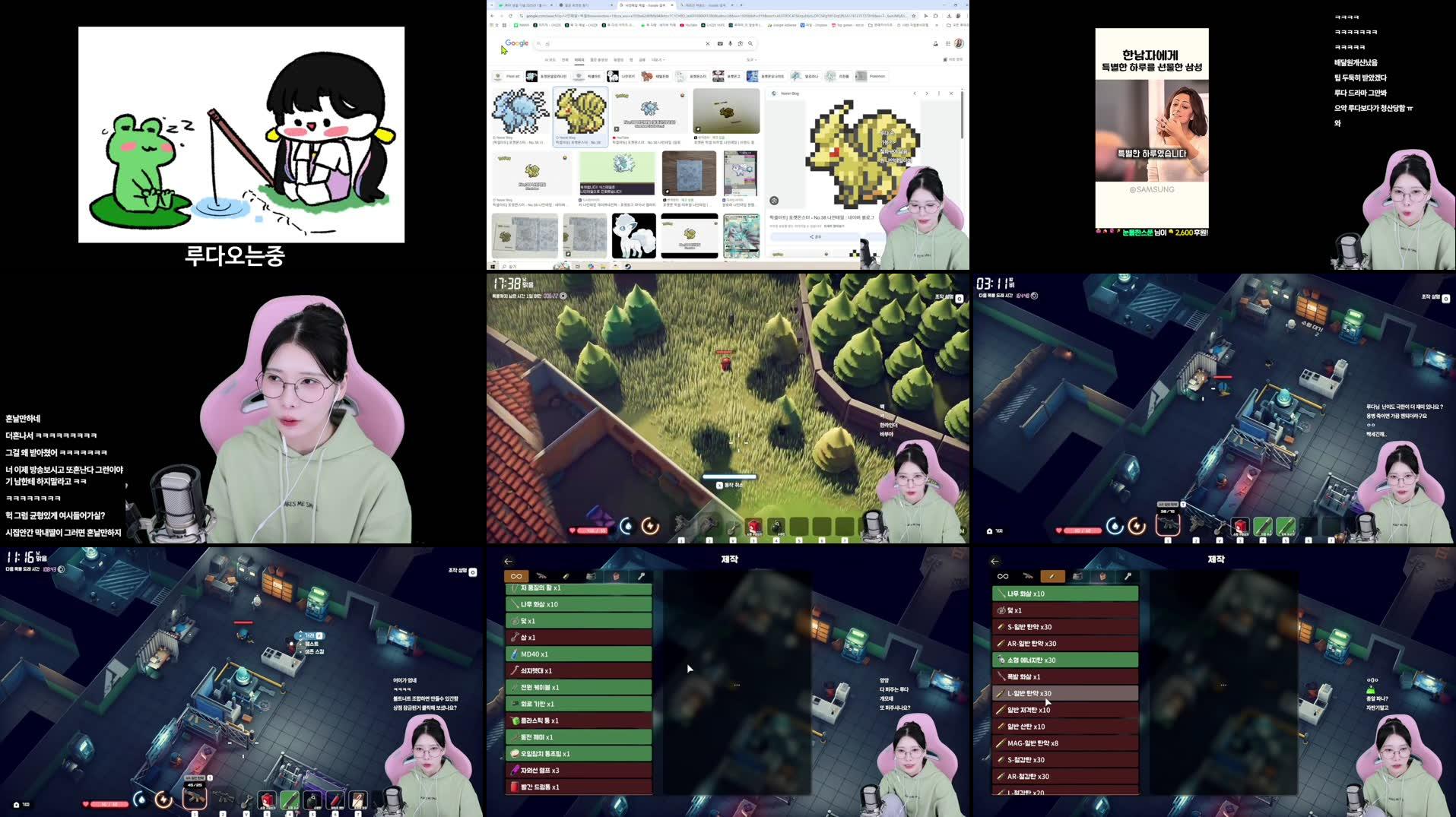Screen dimensions: 1456x817
Task: Expand the 더보기 dropdown in search tabs
Action: pyautogui.click(x=657, y=59)
